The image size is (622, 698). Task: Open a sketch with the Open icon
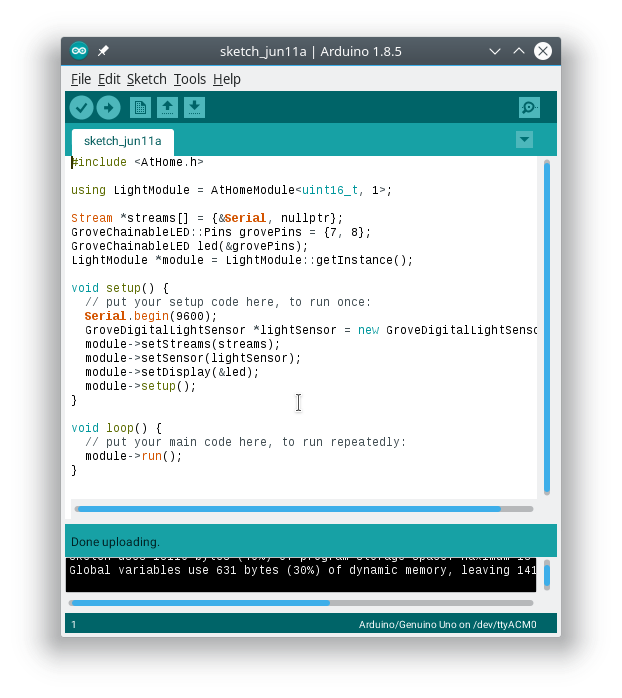pos(167,108)
